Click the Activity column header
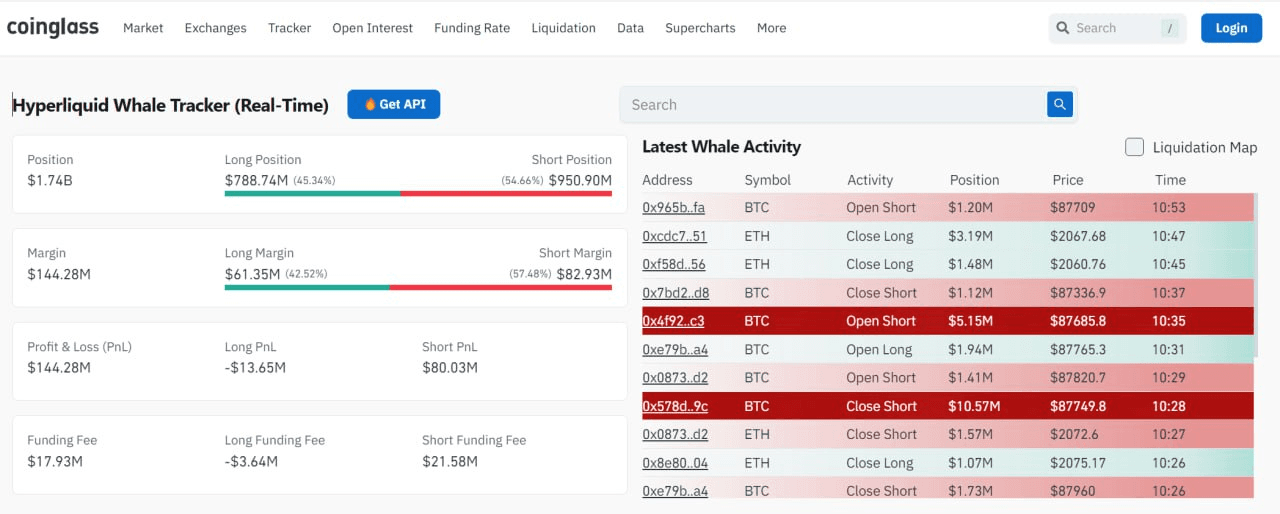 869,180
